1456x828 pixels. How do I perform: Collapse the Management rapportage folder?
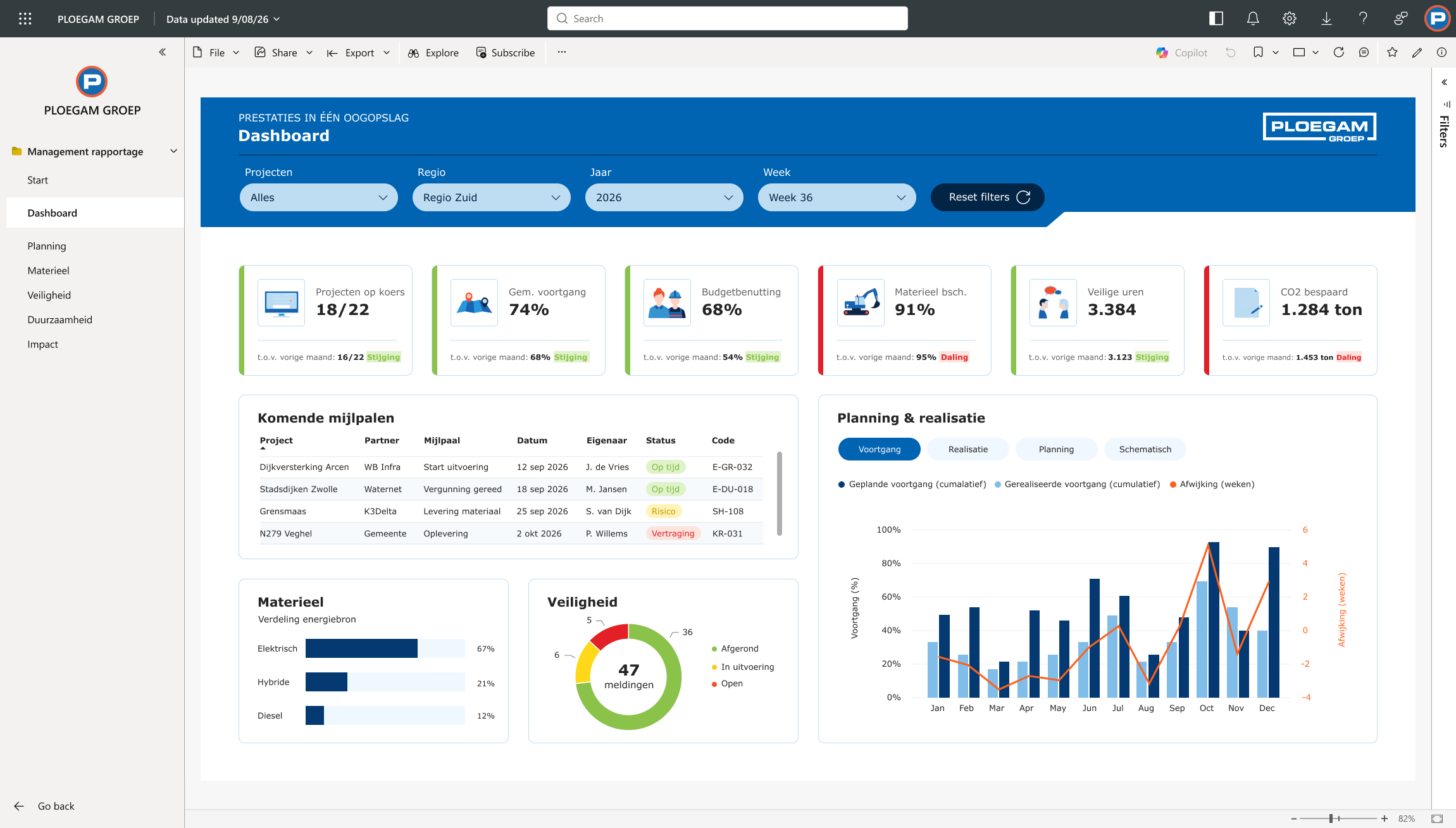(x=174, y=151)
